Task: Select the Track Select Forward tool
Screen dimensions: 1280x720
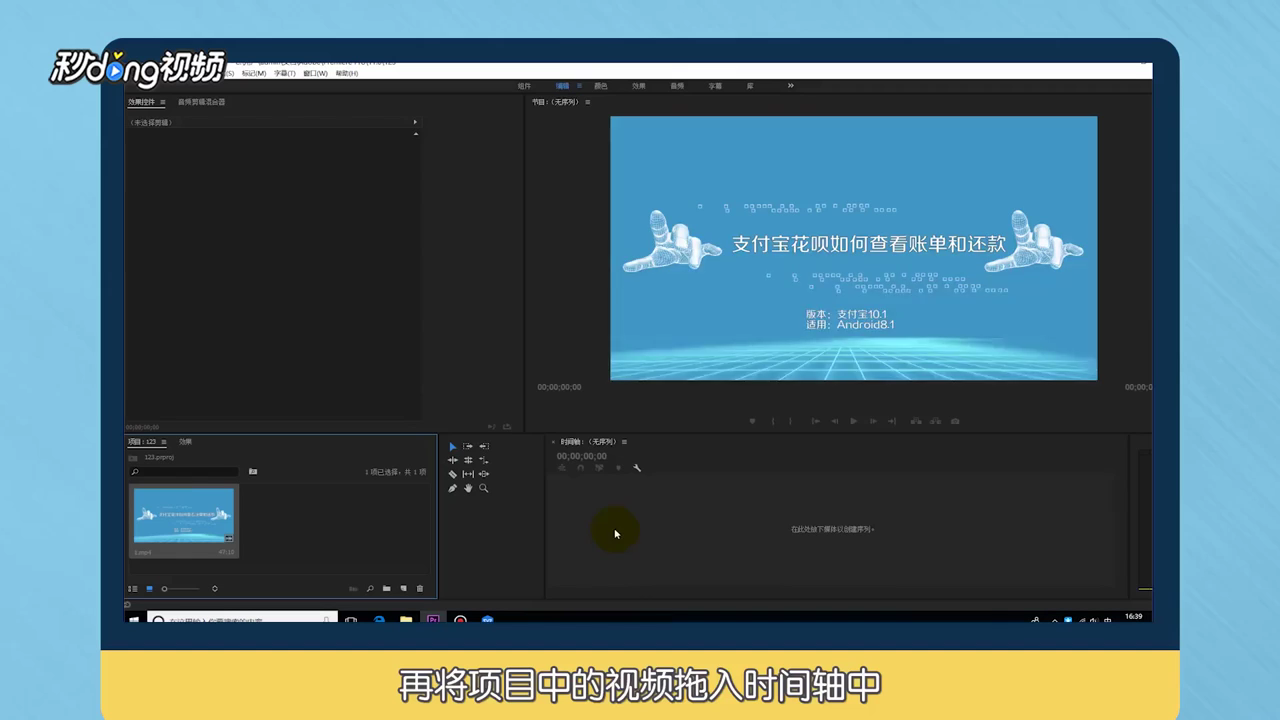Action: click(x=468, y=446)
